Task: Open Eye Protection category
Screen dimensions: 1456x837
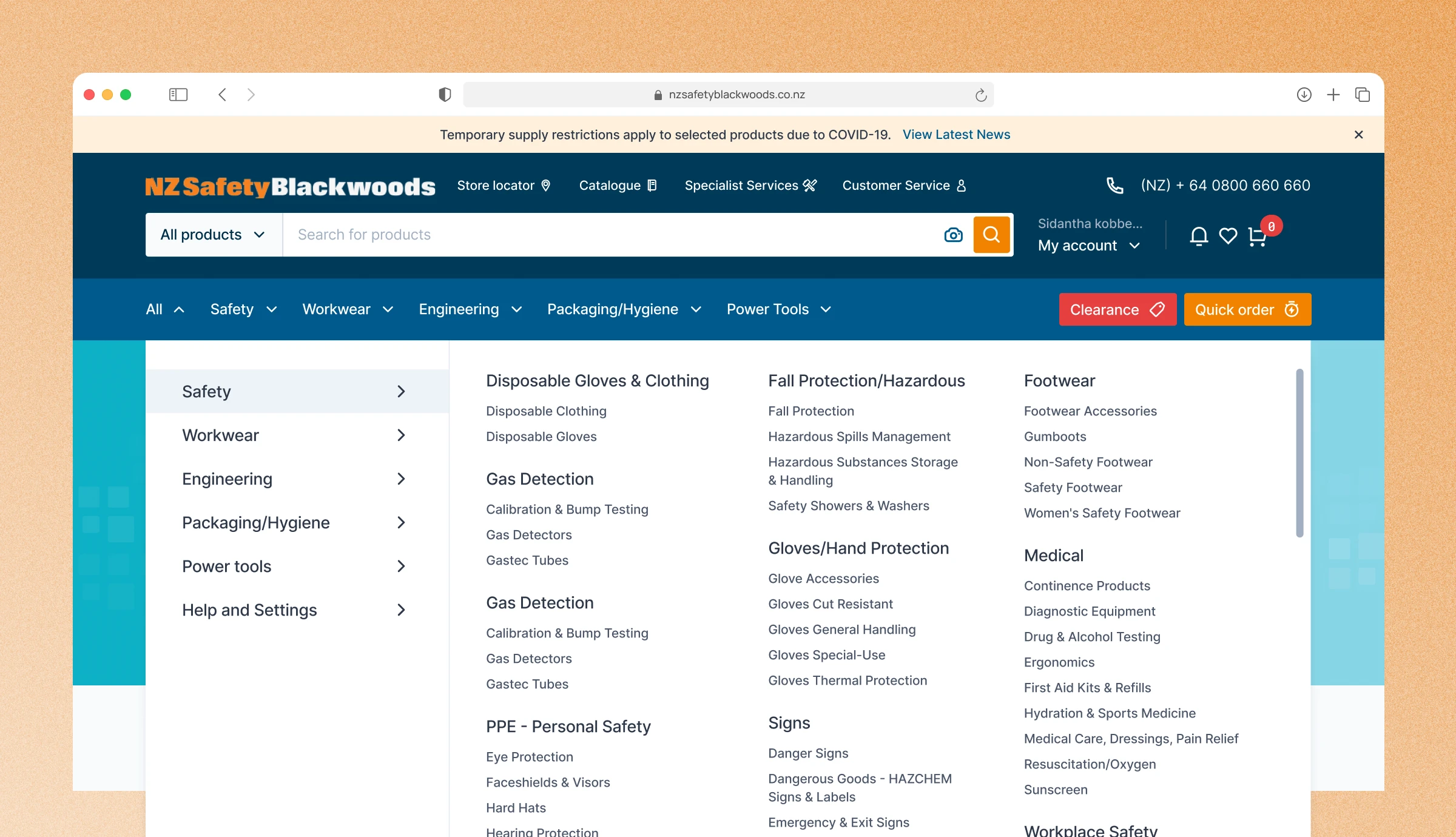Action: coord(529,757)
